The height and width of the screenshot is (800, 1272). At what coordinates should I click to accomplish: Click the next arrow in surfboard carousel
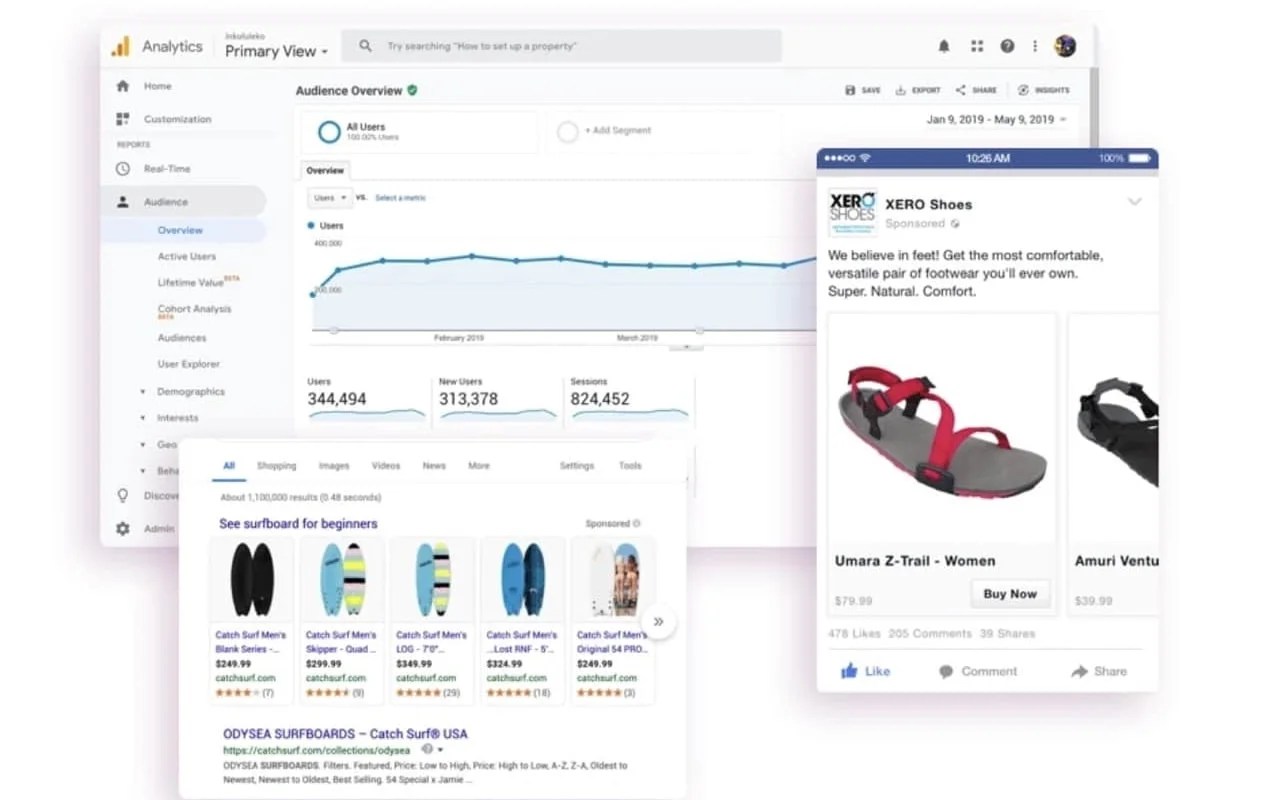point(658,621)
